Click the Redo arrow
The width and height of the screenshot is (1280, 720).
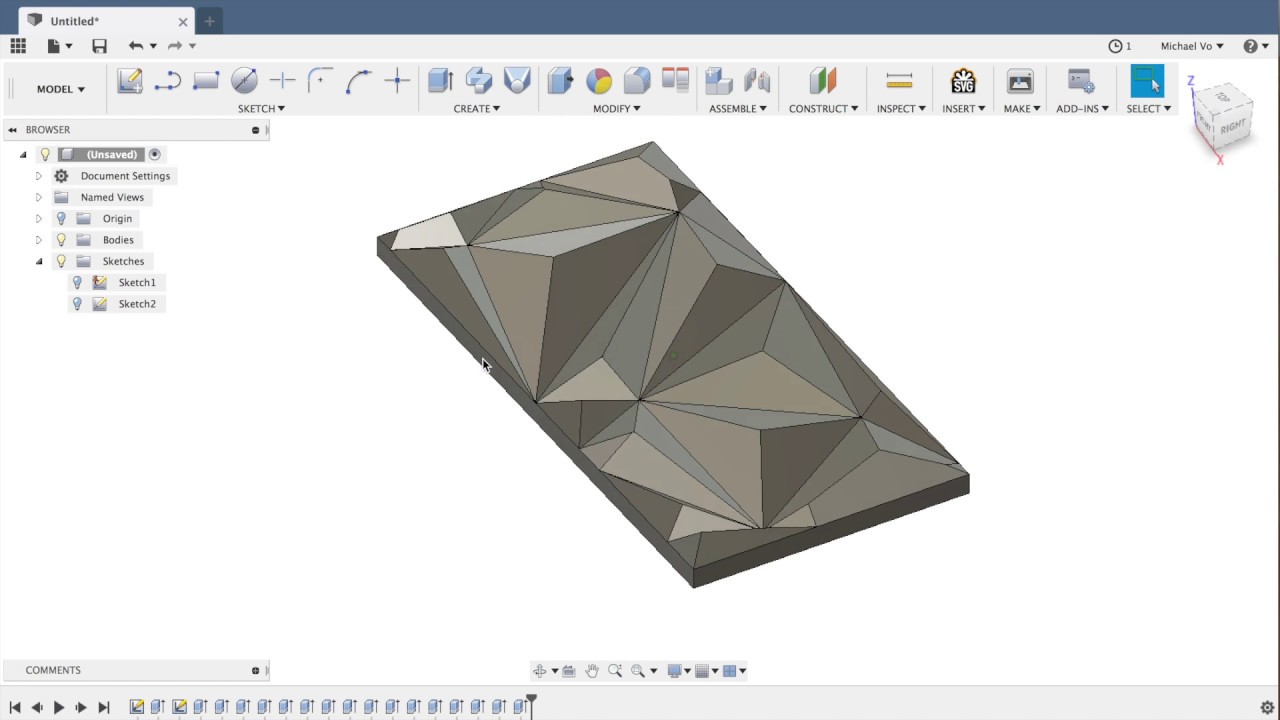click(x=175, y=45)
